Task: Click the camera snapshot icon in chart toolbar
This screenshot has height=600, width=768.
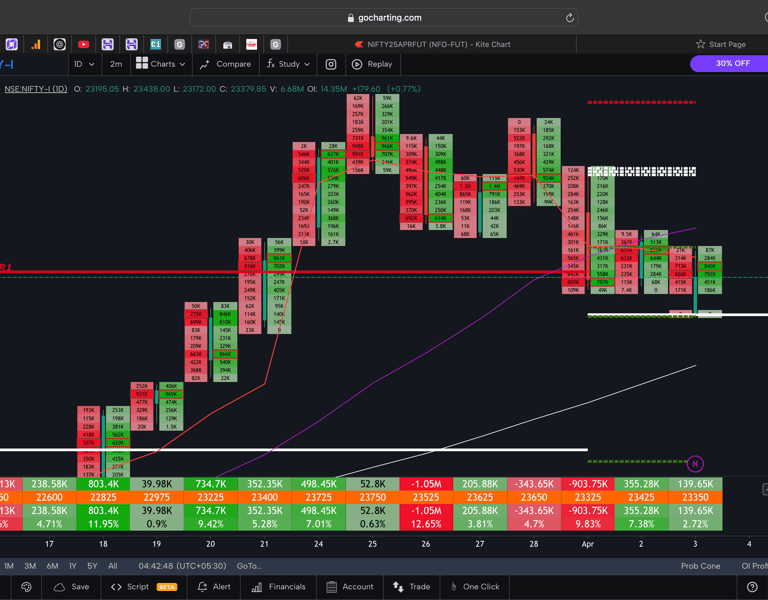Action: [331, 64]
